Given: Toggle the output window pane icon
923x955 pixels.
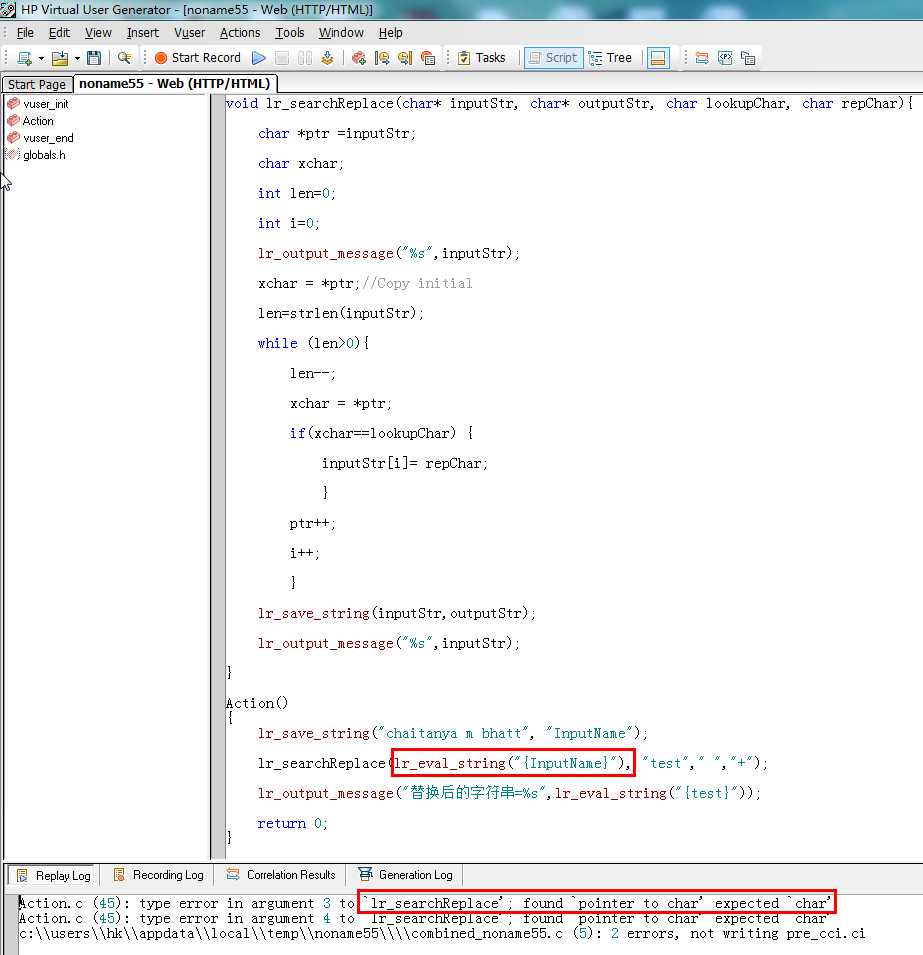Looking at the screenshot, I should pyautogui.click(x=658, y=58).
